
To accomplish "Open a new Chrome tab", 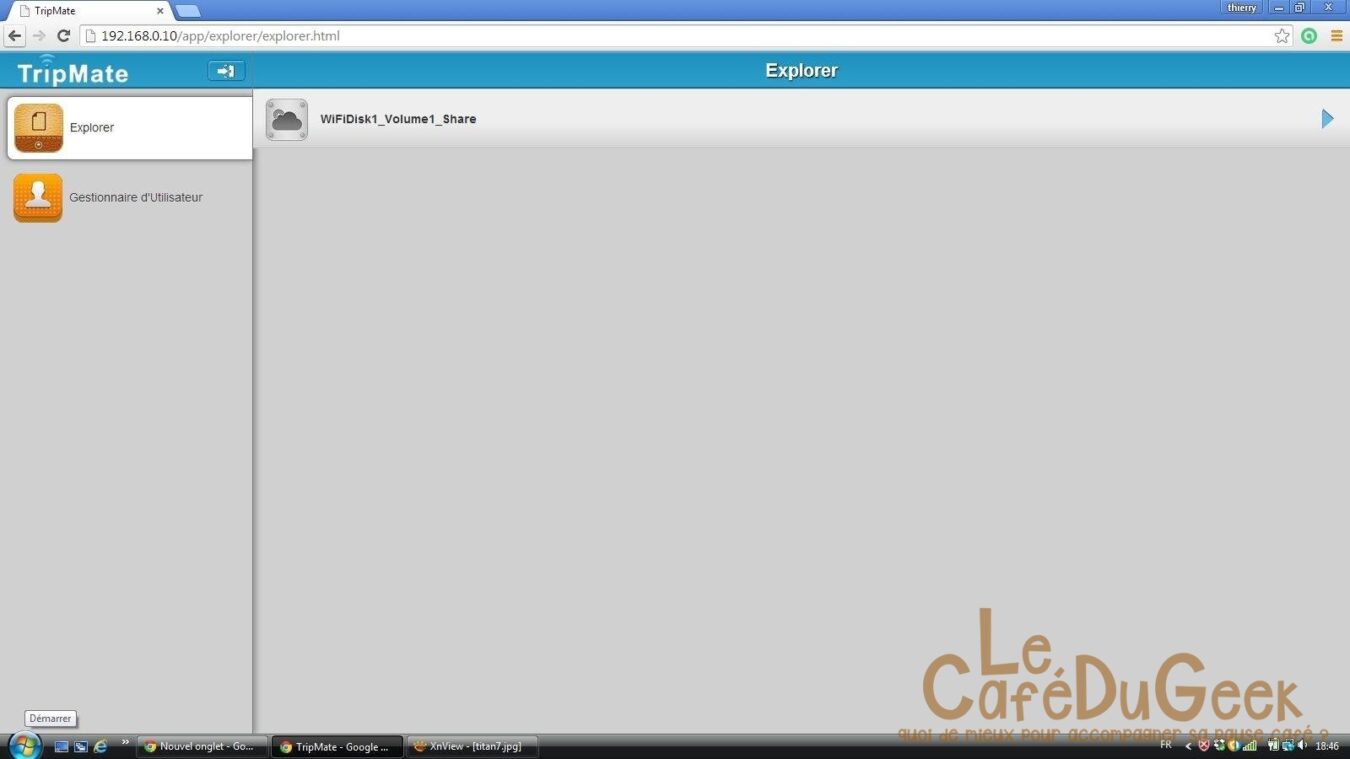I will click(x=188, y=11).
